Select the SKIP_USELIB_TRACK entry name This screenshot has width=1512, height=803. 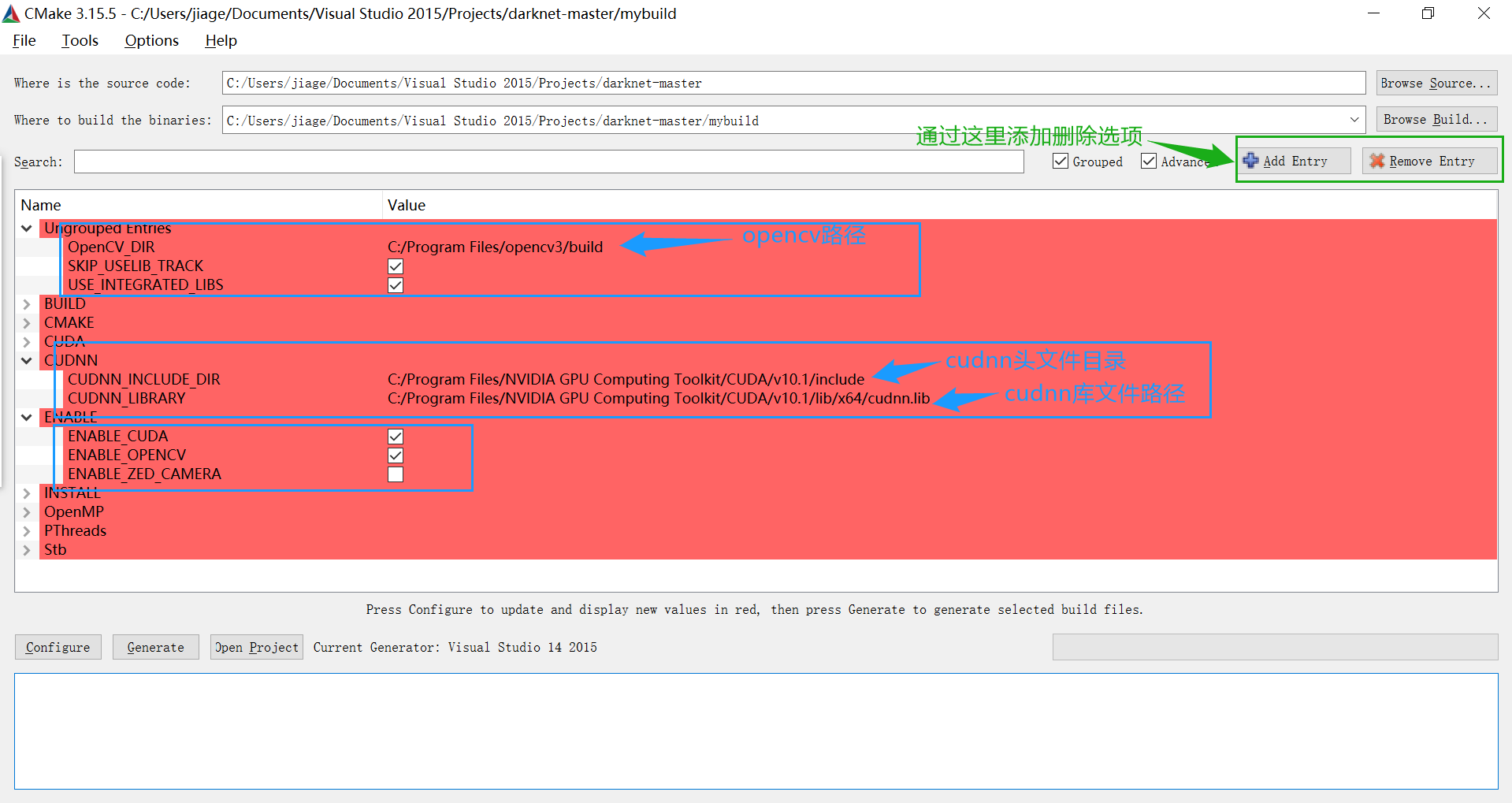point(136,266)
